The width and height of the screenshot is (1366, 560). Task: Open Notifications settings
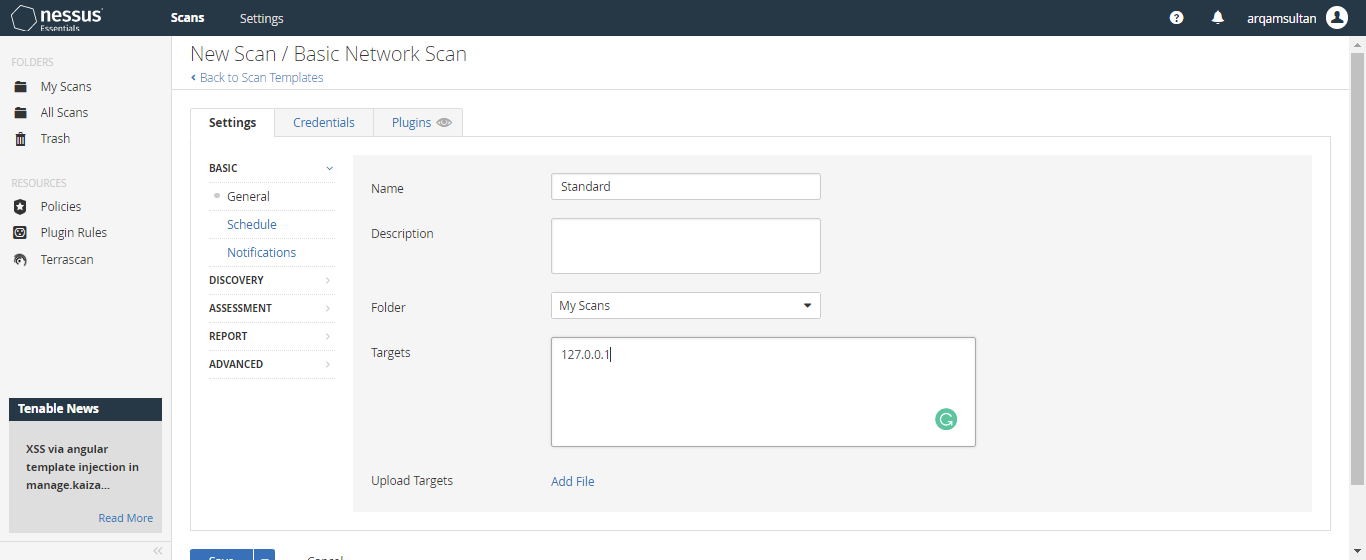pos(262,253)
